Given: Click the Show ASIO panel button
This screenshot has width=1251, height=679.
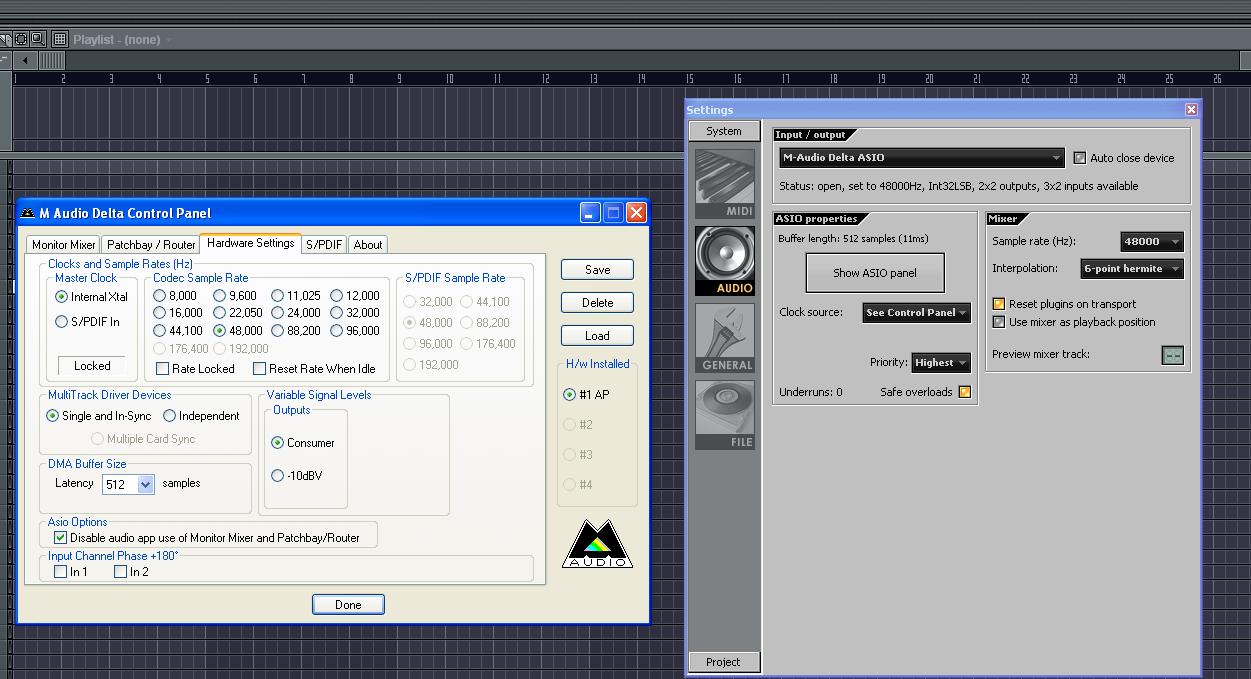Looking at the screenshot, I should 875,273.
